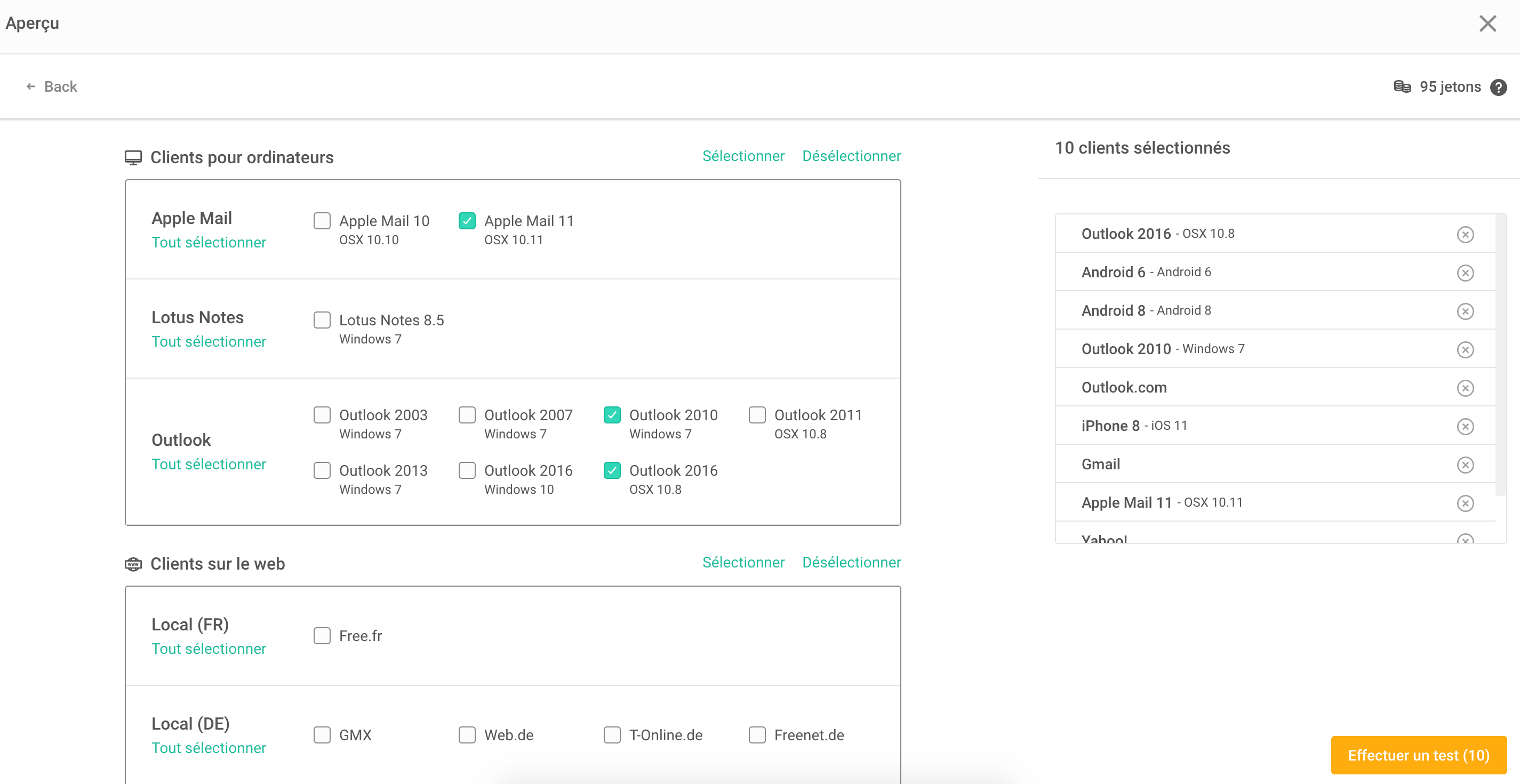Click the Aperçu title text
Screen dimensions: 1520x784
point(33,23)
